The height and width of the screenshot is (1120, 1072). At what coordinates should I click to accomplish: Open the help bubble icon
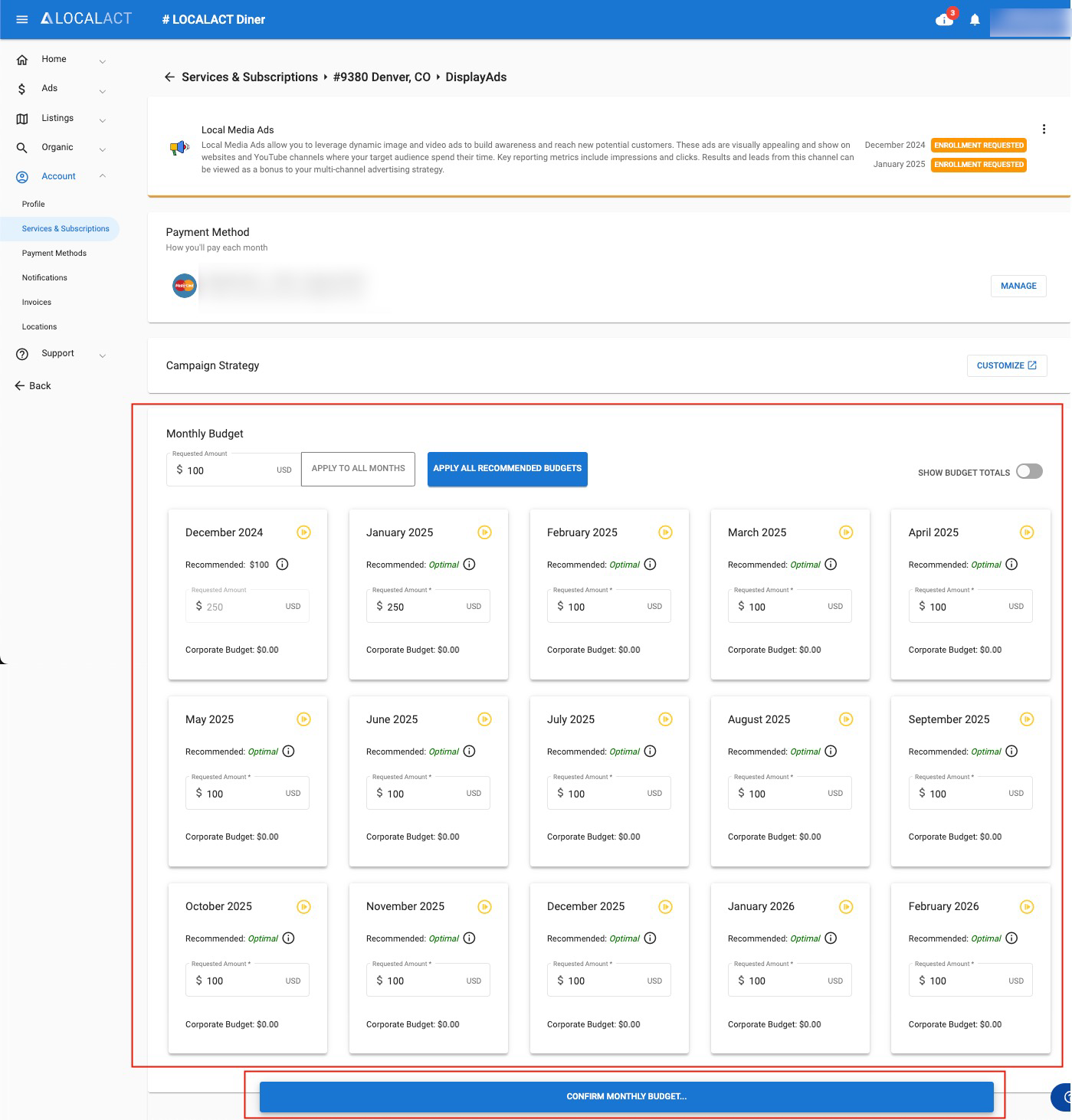click(1064, 1098)
